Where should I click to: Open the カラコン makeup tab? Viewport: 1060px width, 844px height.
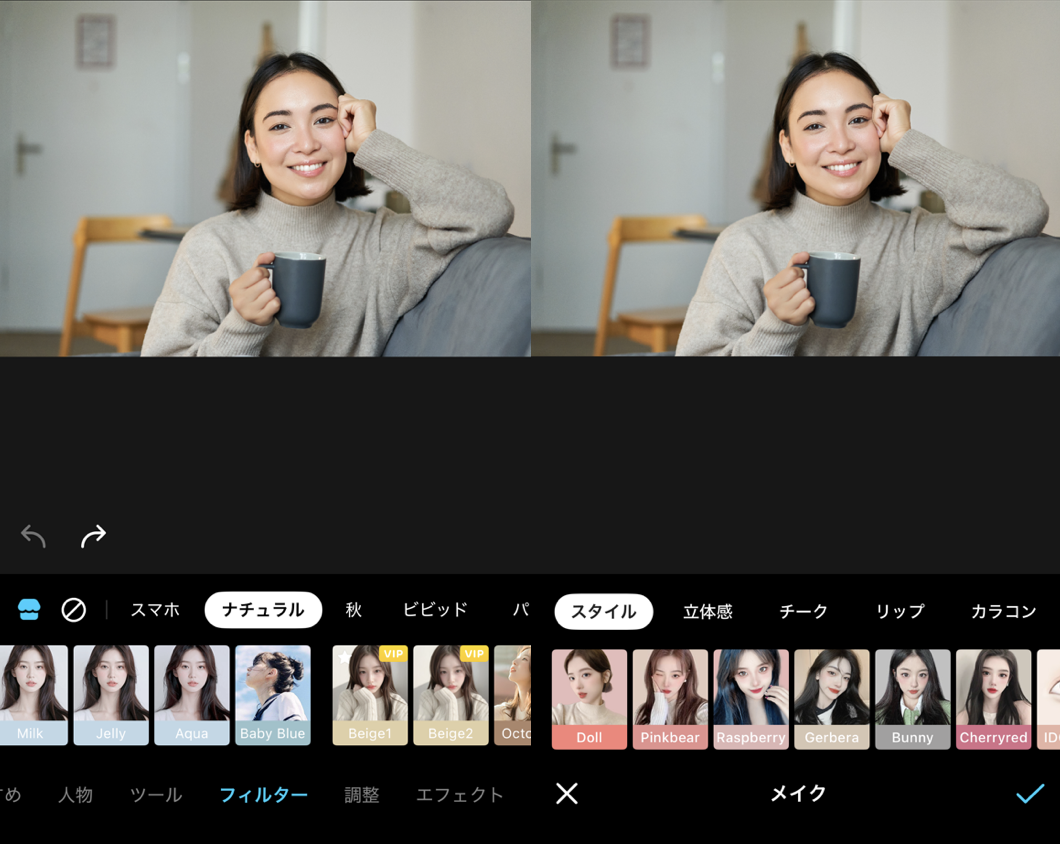click(1003, 611)
